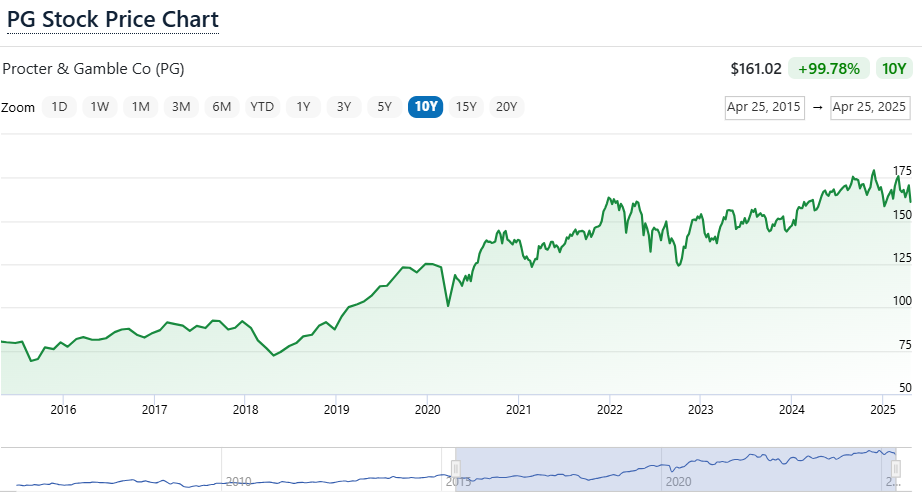The width and height of the screenshot is (922, 492).
Task: Show year-to-date with YTD button
Action: click(262, 107)
